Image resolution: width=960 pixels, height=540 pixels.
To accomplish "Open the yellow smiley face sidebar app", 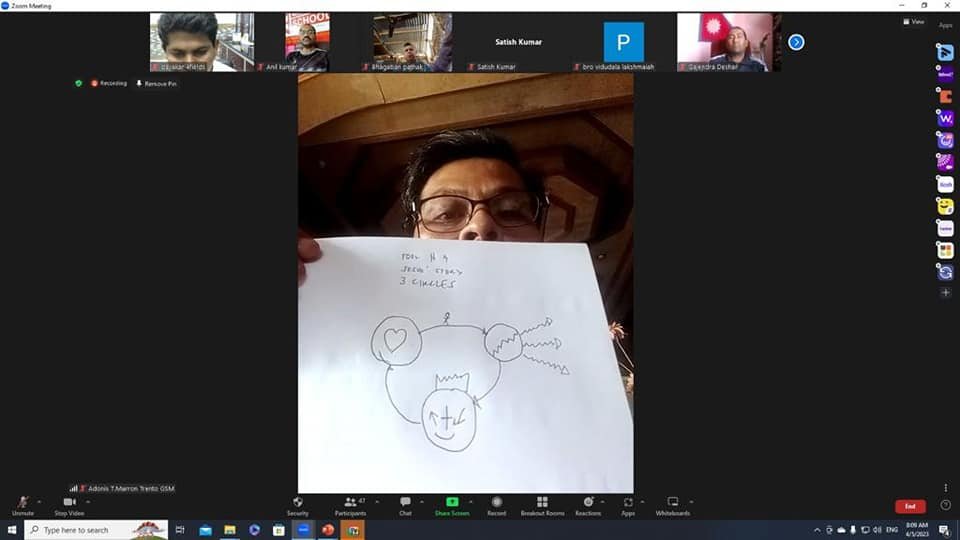I will (x=945, y=207).
